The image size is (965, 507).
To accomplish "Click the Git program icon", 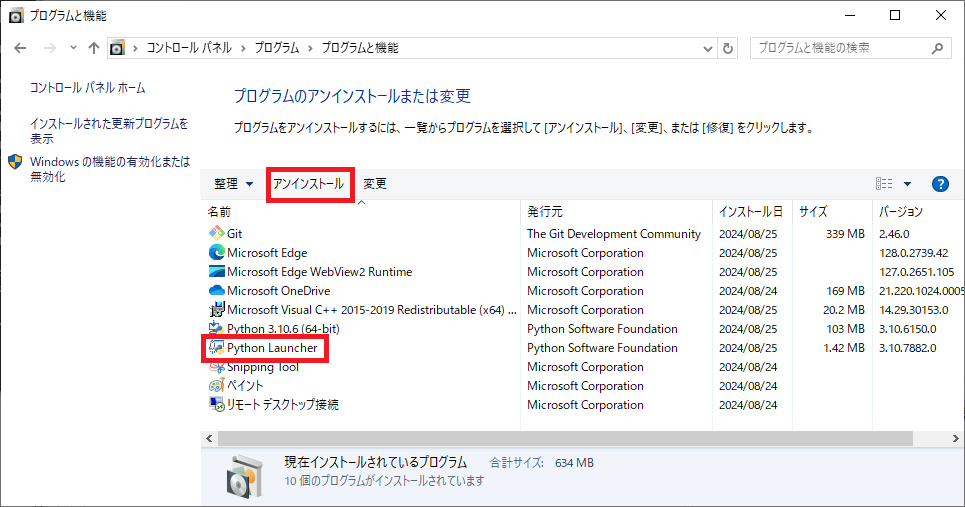I will click(x=216, y=234).
